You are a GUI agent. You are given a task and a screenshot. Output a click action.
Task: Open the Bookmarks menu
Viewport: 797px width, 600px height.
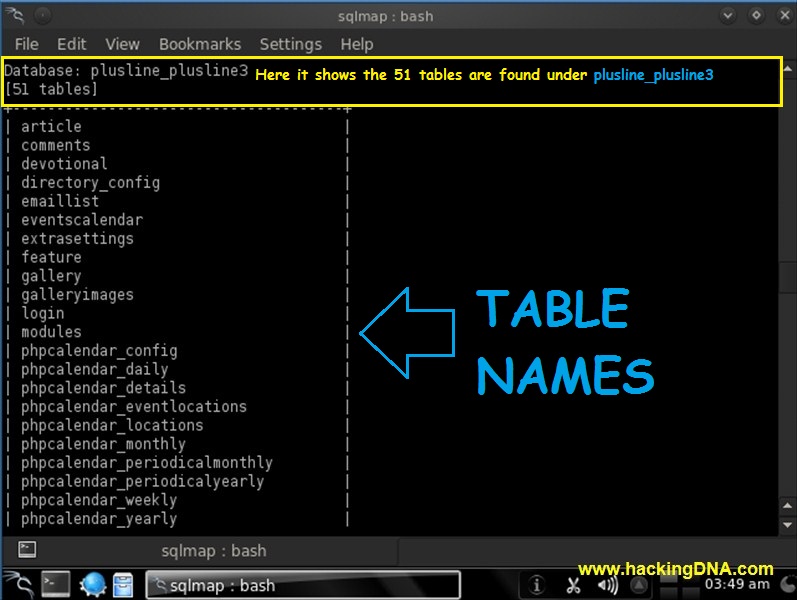tap(200, 44)
